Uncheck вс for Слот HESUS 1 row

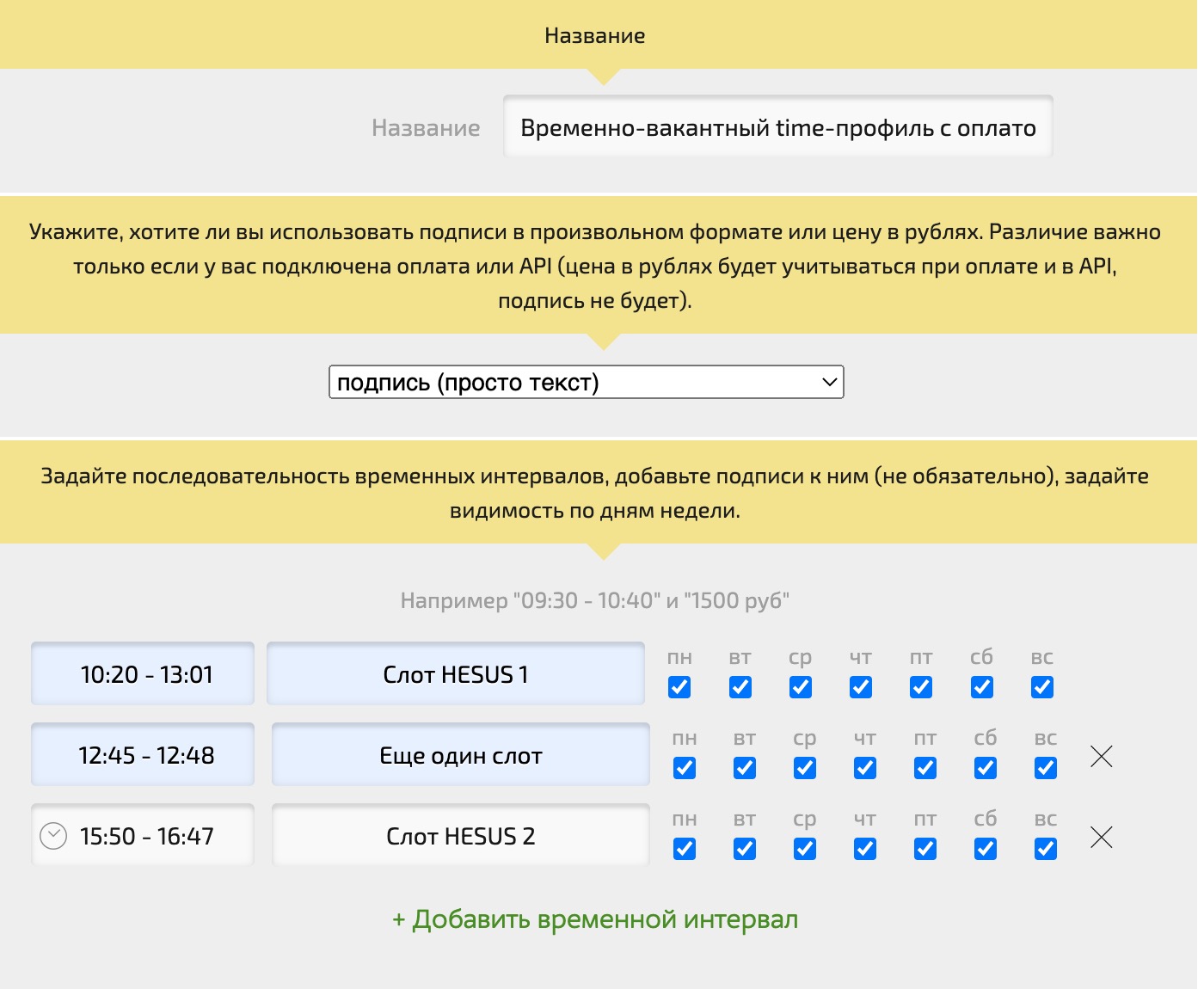point(1042,687)
